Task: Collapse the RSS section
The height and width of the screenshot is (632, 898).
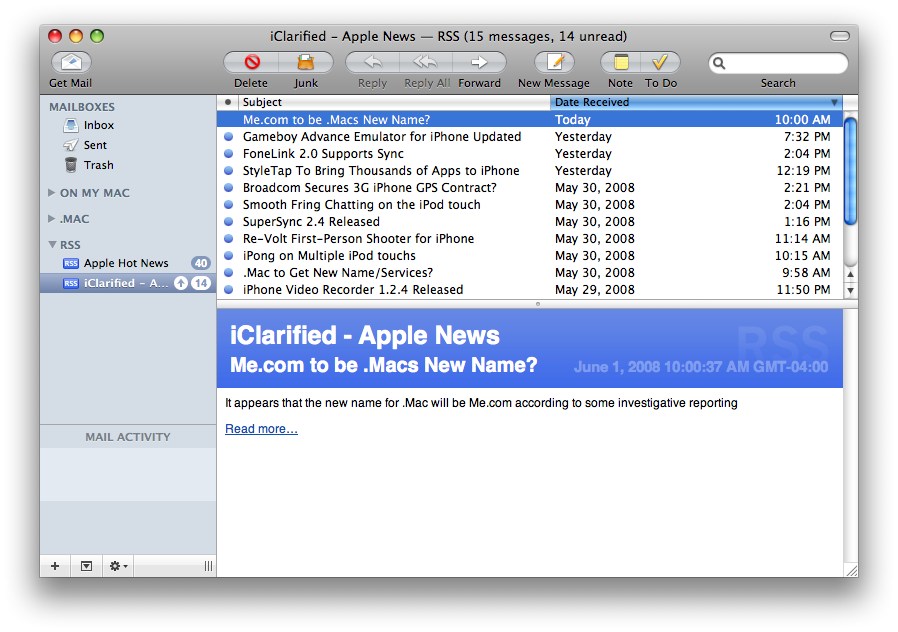Action: click(52, 245)
